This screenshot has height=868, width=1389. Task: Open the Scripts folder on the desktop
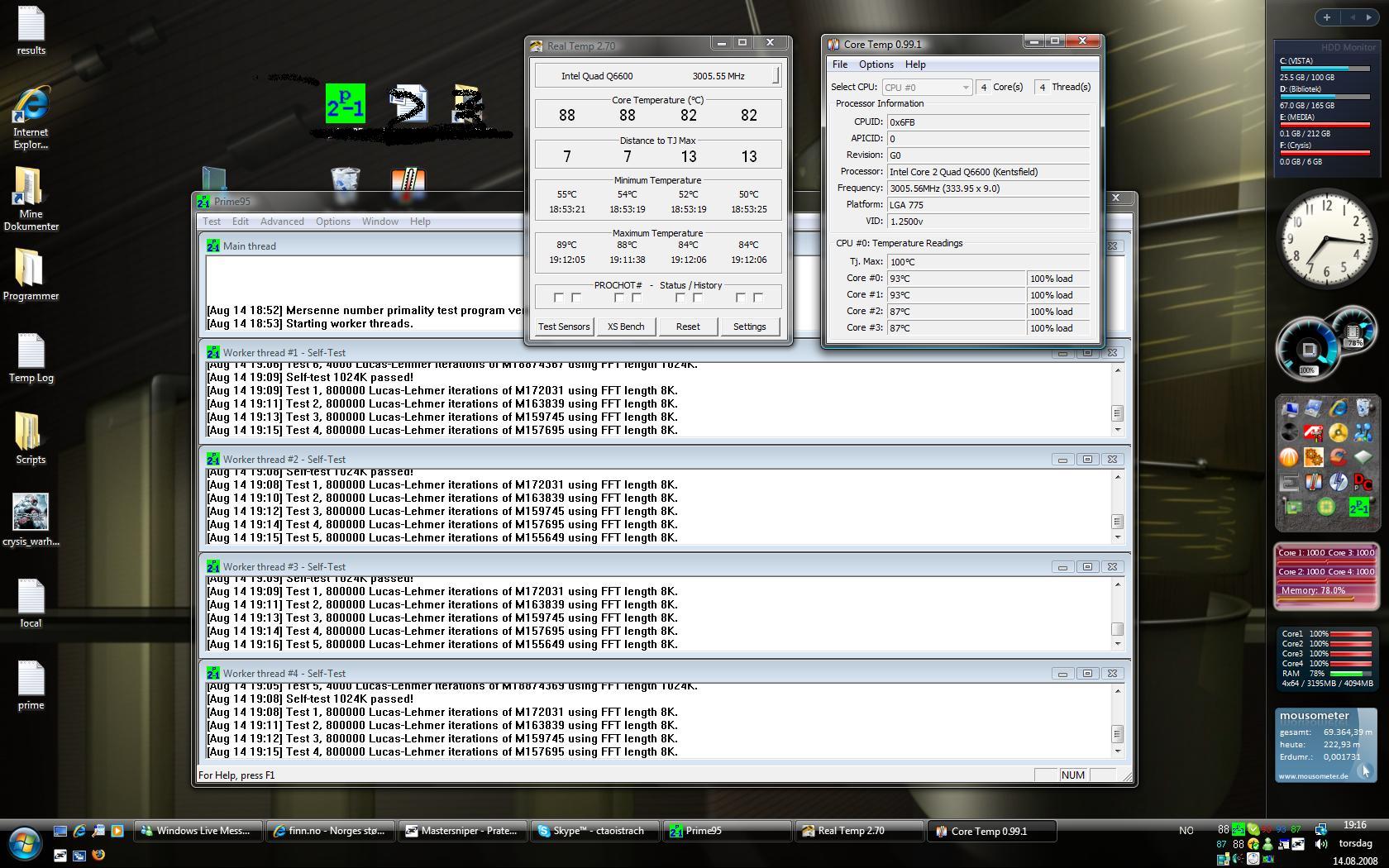pos(31,439)
